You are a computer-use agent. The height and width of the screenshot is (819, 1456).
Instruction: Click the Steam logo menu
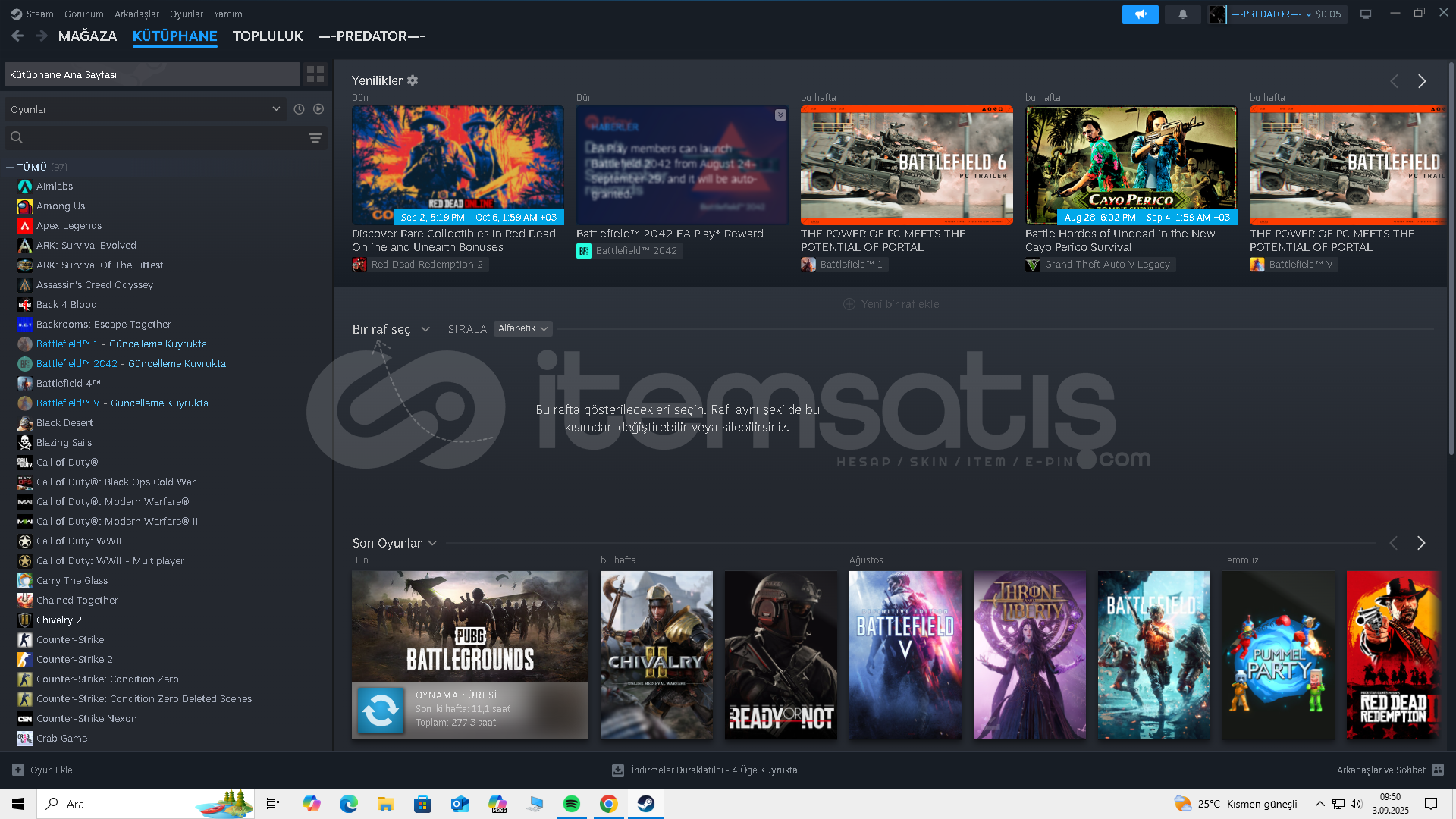[32, 14]
